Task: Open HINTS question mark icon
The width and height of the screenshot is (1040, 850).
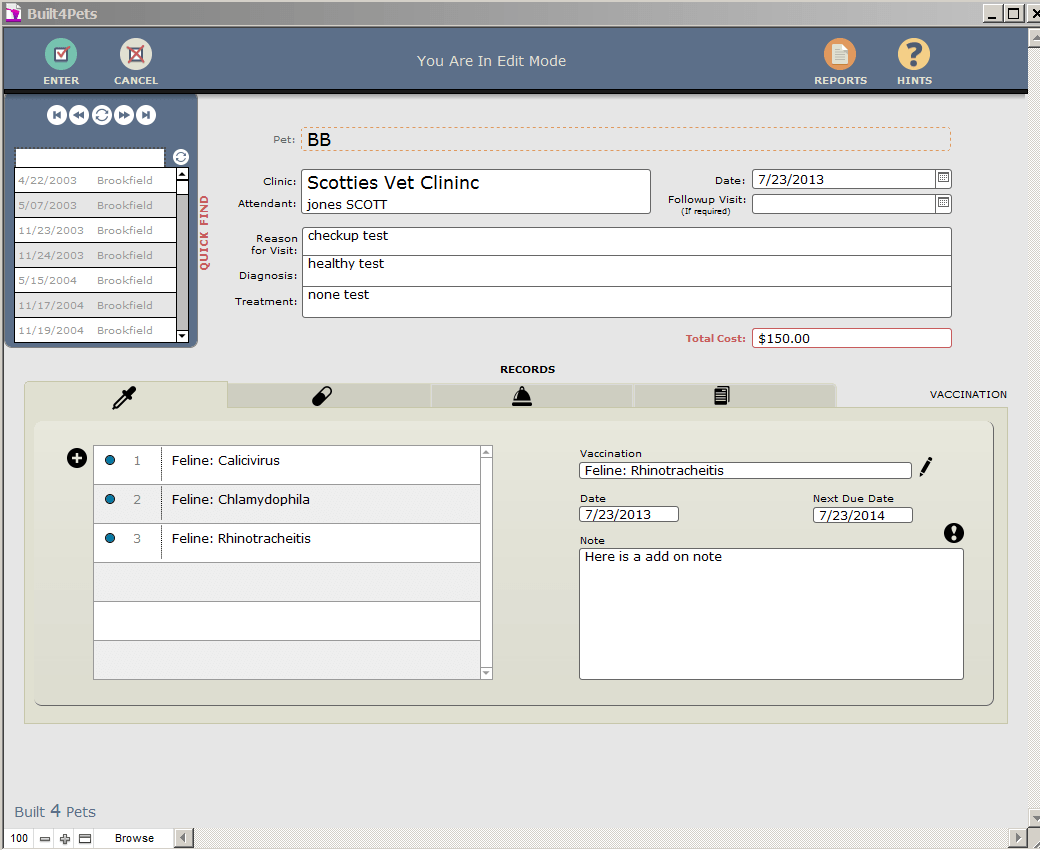Action: click(913, 55)
